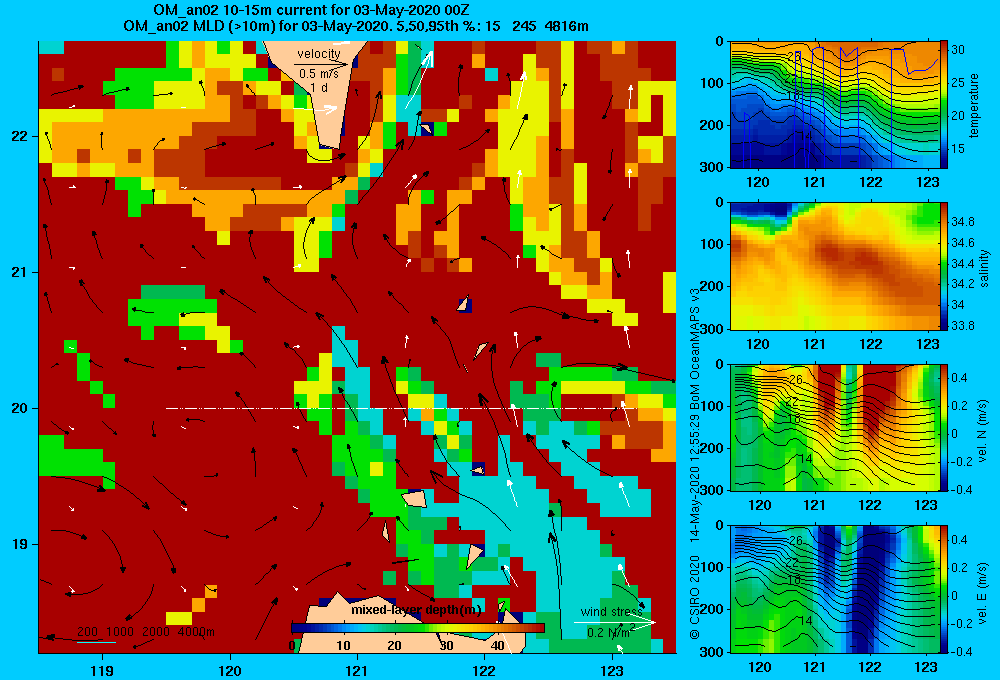Click the "velocity" legend label
This screenshot has height=680, width=1000.
click(x=319, y=54)
